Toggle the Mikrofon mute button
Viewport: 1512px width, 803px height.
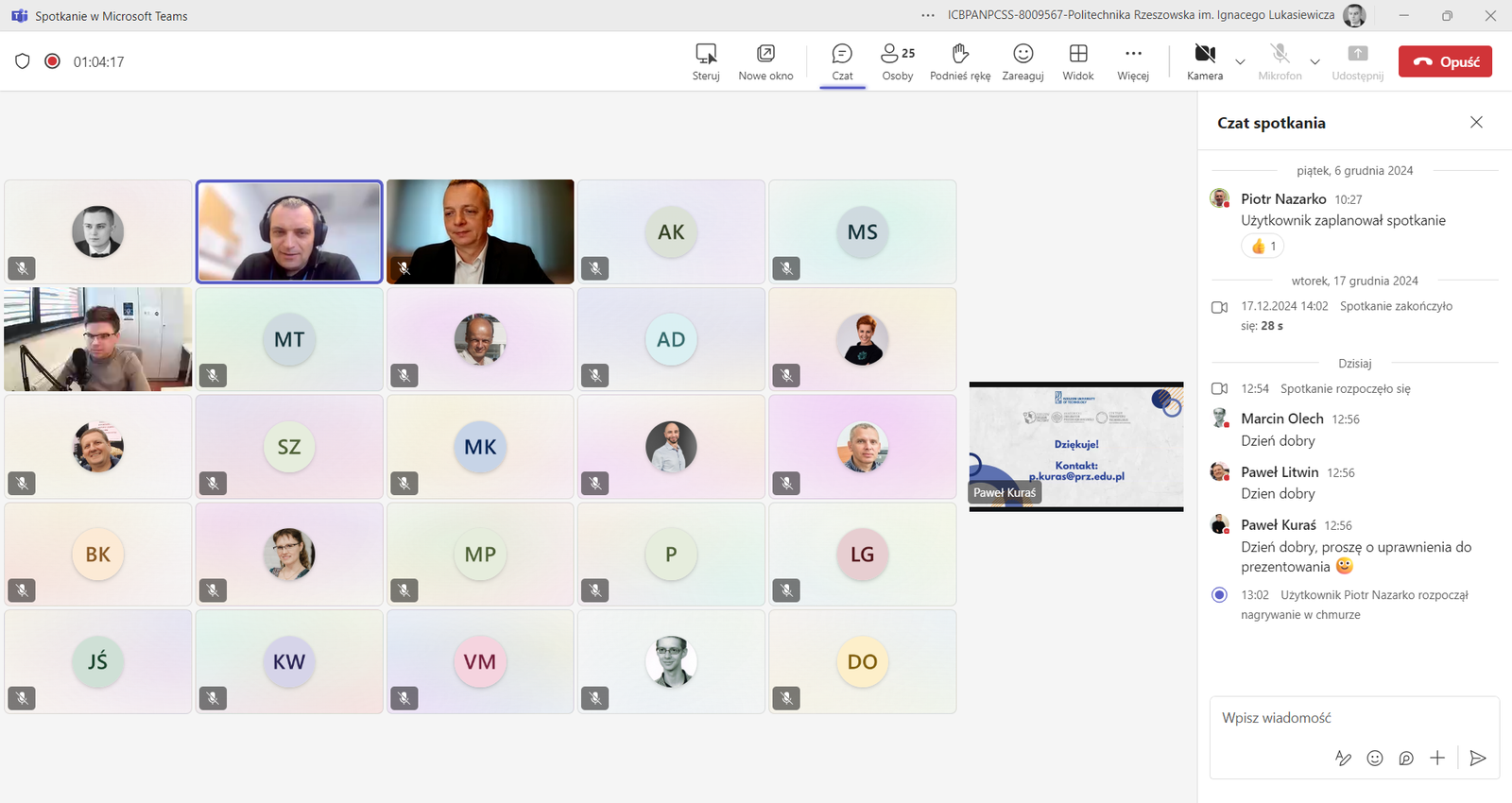point(1280,61)
